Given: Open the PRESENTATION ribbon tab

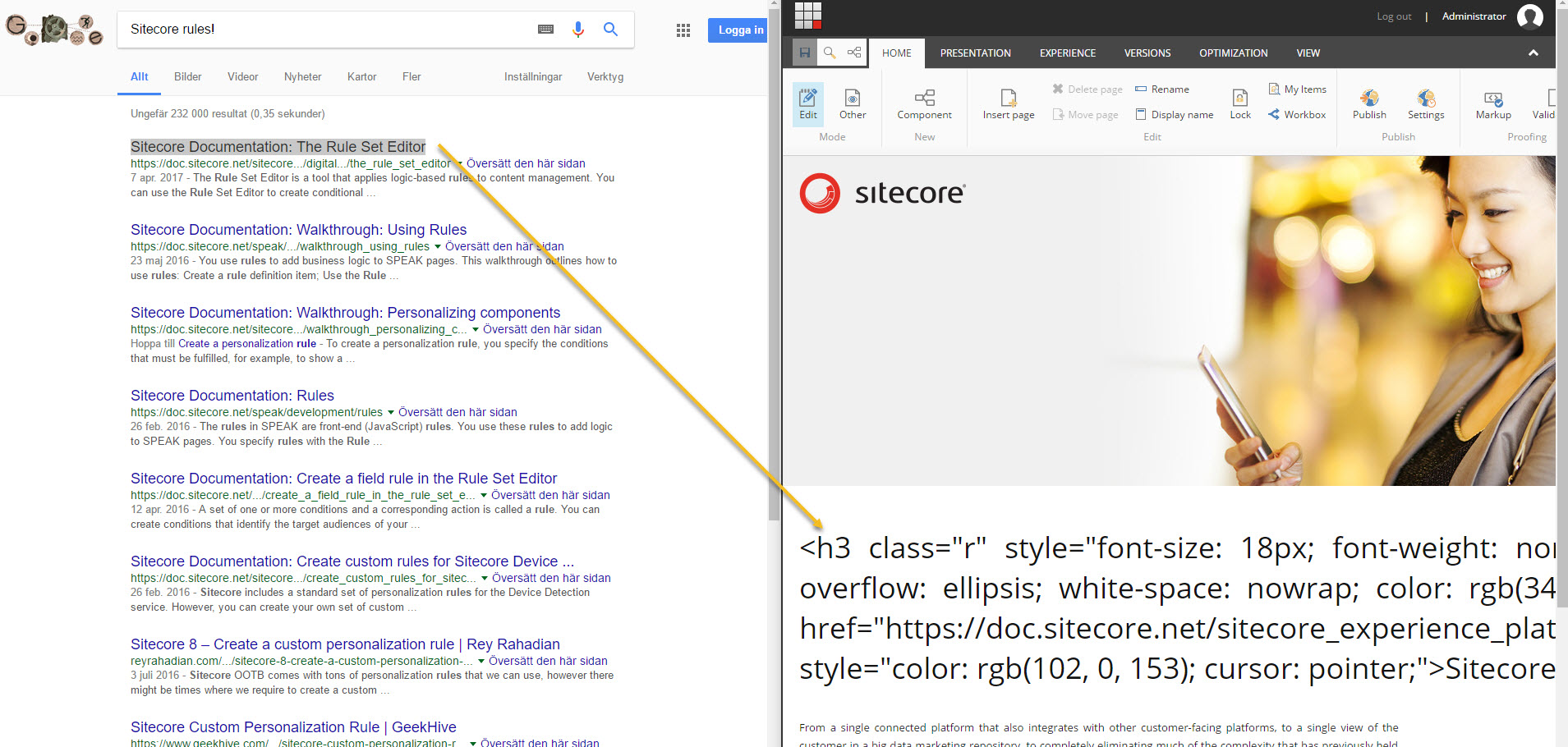Looking at the screenshot, I should [976, 53].
